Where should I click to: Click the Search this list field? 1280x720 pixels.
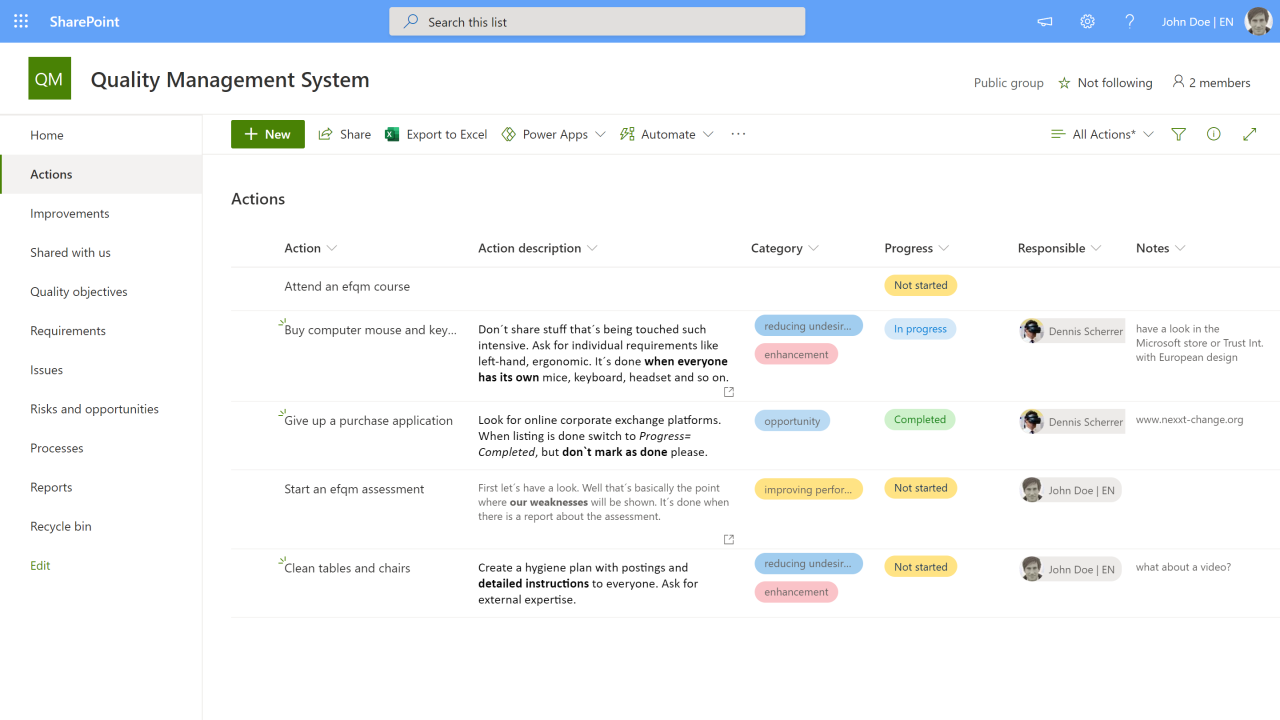597,22
